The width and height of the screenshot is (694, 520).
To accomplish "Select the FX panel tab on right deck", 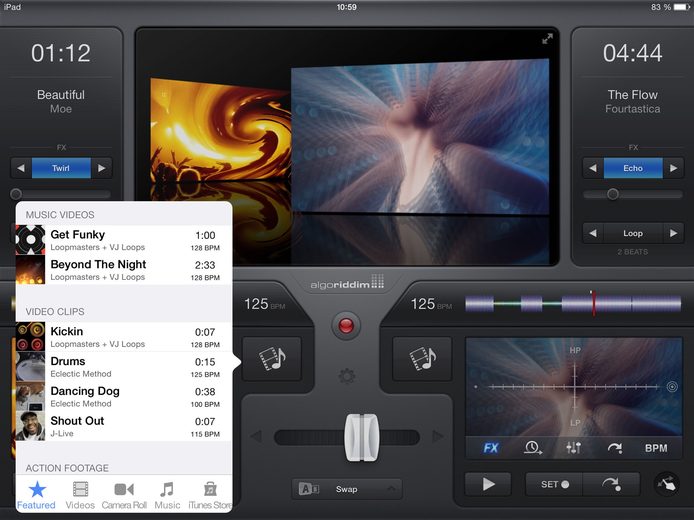I will tap(491, 448).
